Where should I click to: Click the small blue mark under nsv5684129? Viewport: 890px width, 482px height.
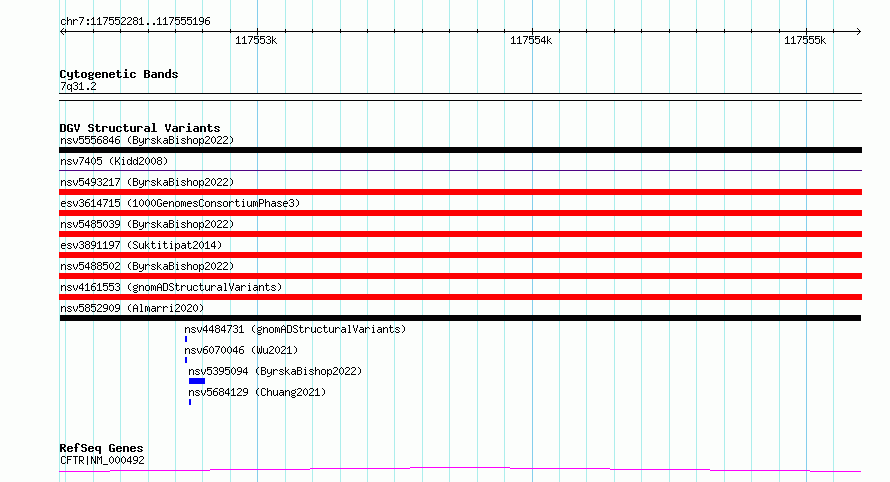(x=190, y=402)
